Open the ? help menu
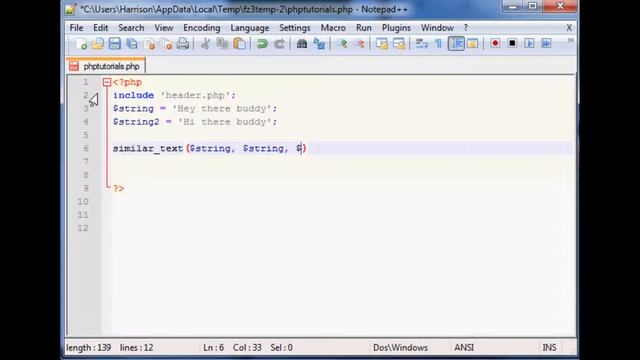This screenshot has width=640, height=360. tap(466, 28)
